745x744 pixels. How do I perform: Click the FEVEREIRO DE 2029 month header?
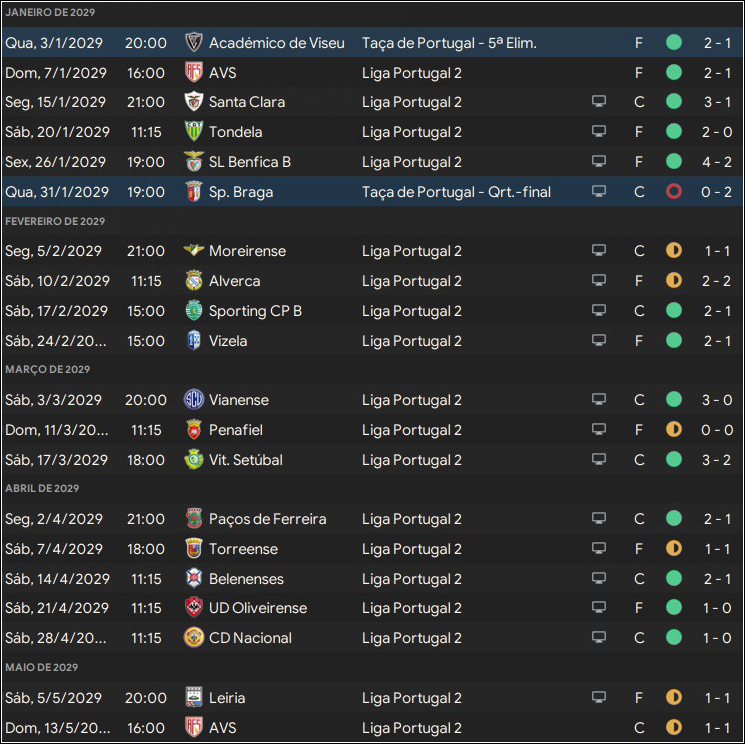click(55, 221)
